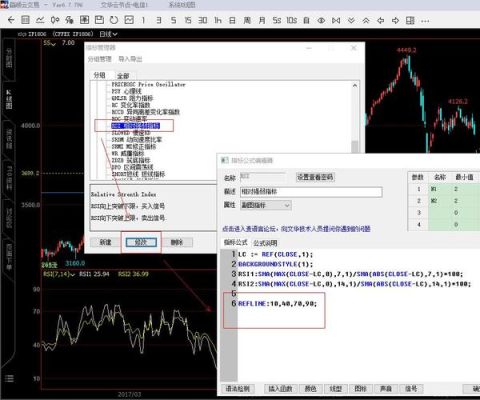Switch to the line chart icon
This screenshot has width=480, height=400.
40,20
